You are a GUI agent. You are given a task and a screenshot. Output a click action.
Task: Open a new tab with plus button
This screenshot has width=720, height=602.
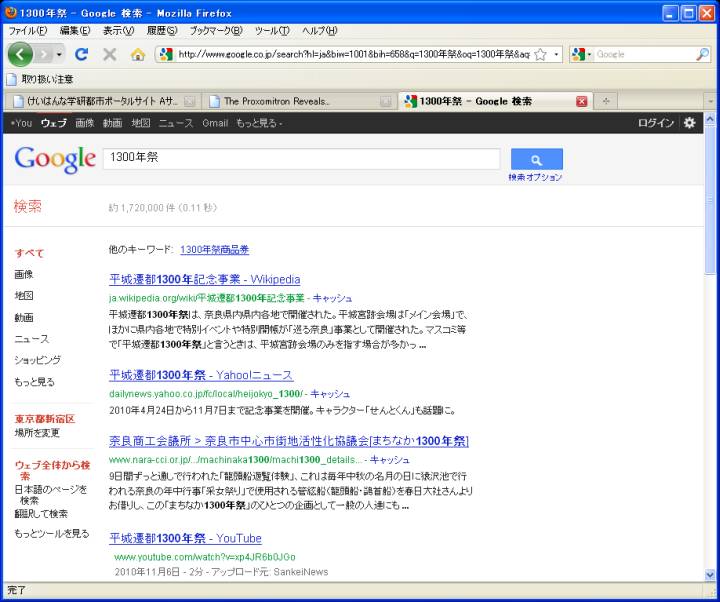point(606,101)
